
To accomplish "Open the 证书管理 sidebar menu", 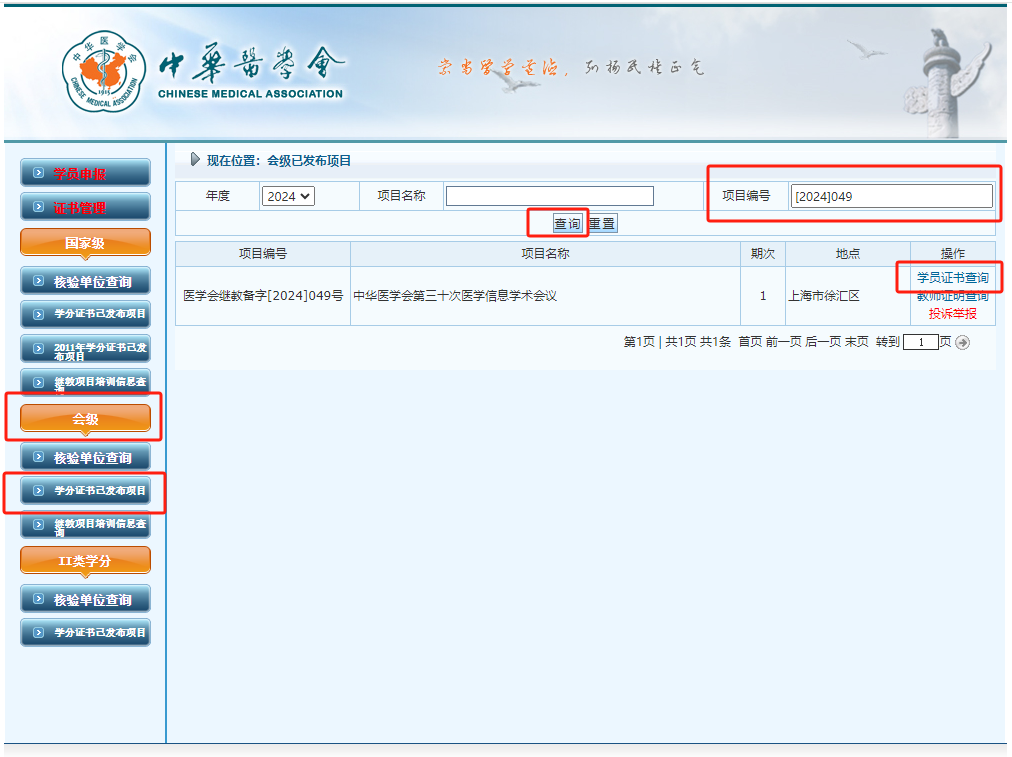I will [85, 207].
